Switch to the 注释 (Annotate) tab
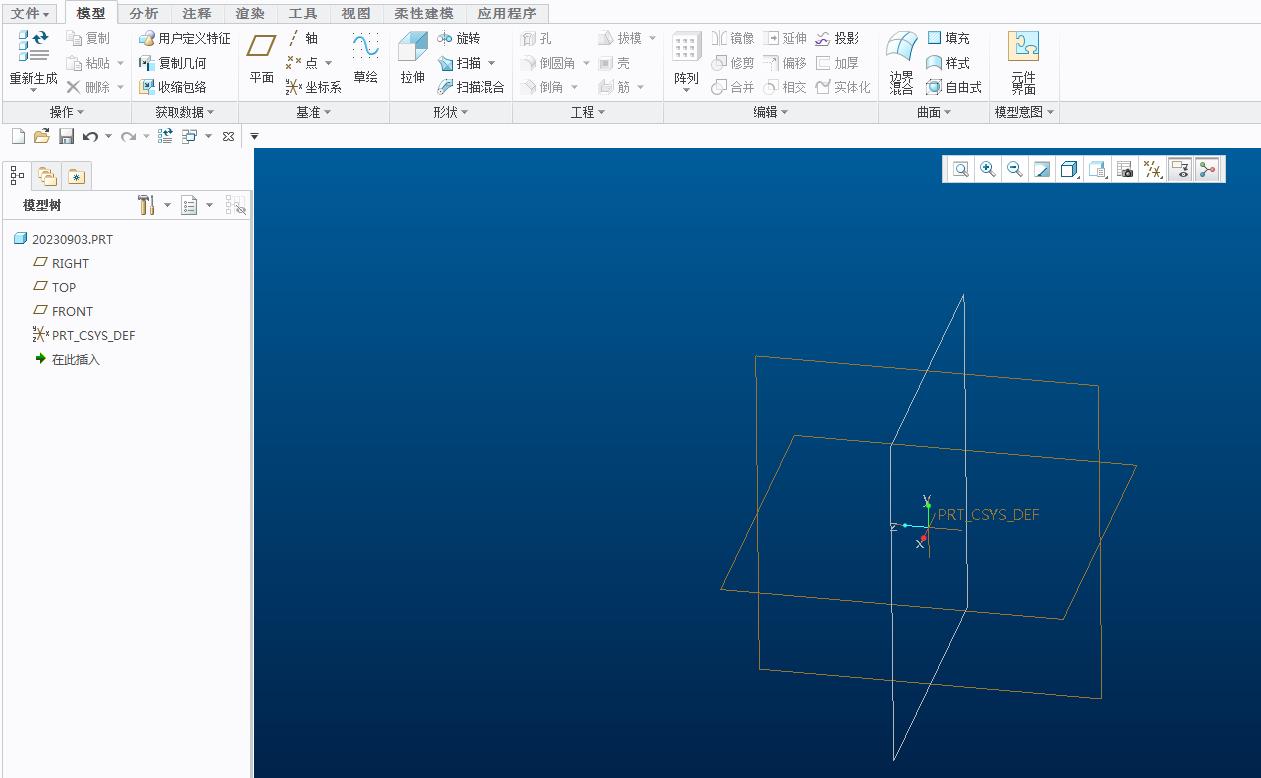The height and width of the screenshot is (778, 1261). 197,13
